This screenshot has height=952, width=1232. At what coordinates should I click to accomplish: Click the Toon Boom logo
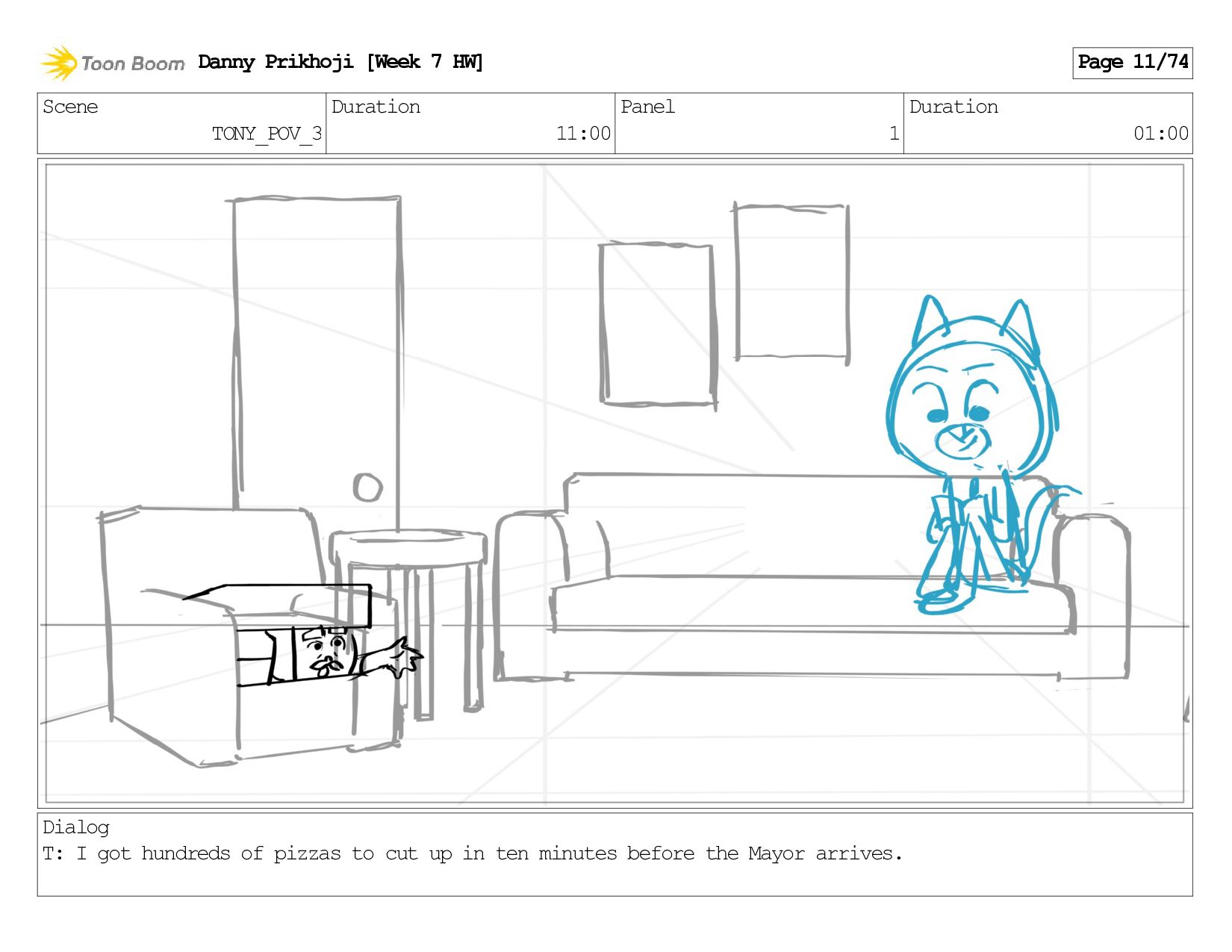(112, 63)
